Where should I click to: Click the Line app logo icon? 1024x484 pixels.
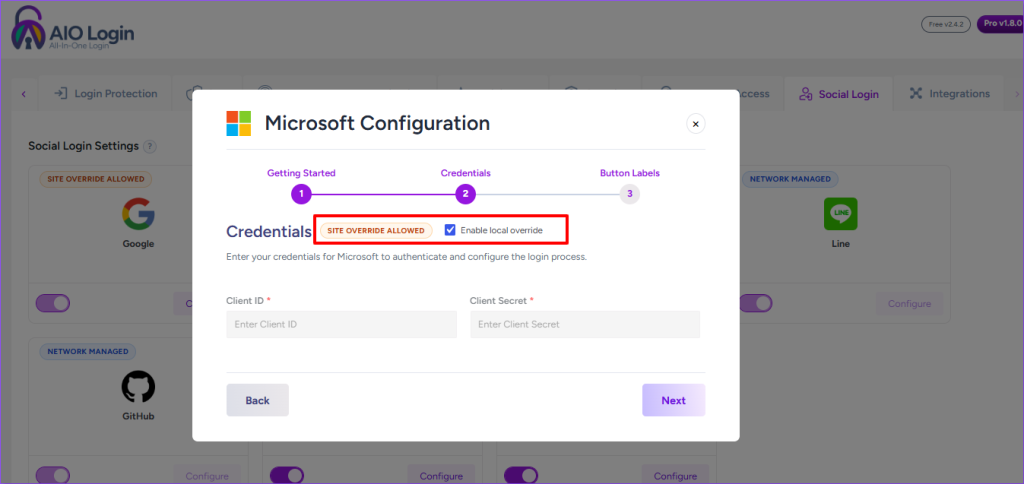(840, 214)
